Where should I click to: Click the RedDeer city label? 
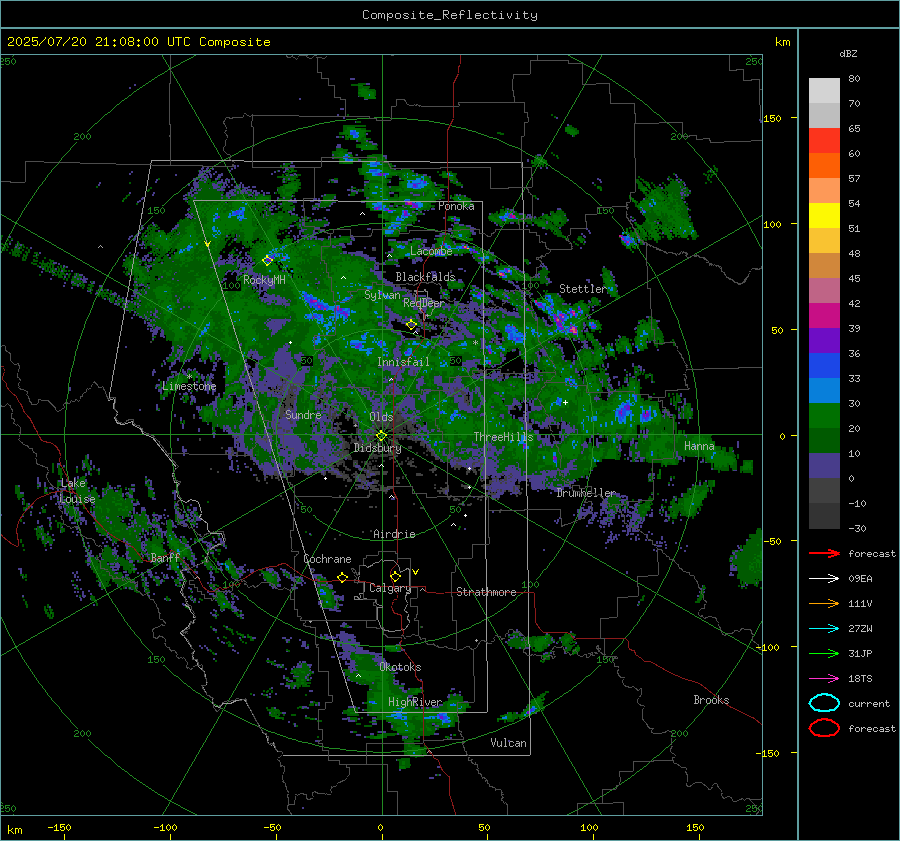pyautogui.click(x=424, y=303)
